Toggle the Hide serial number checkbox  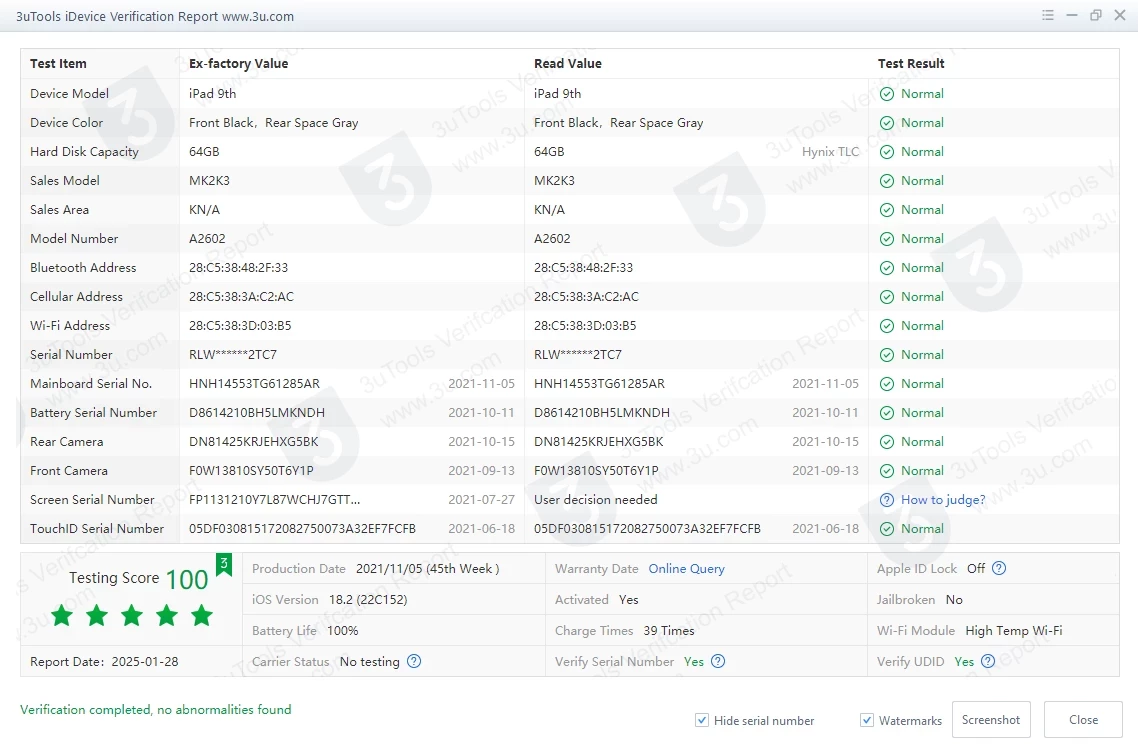pyautogui.click(x=702, y=720)
